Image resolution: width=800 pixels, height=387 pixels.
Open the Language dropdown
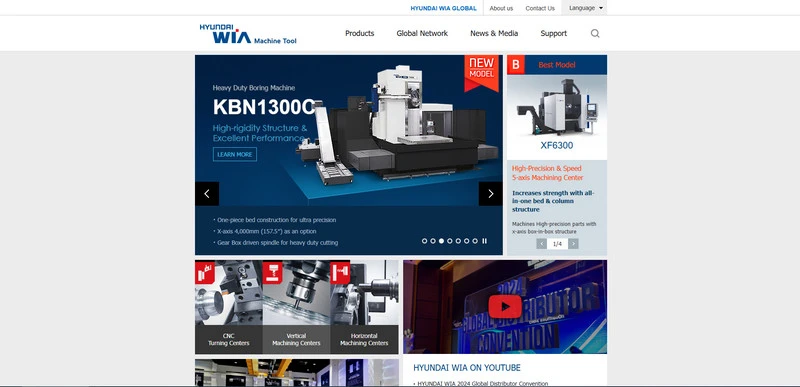click(584, 8)
